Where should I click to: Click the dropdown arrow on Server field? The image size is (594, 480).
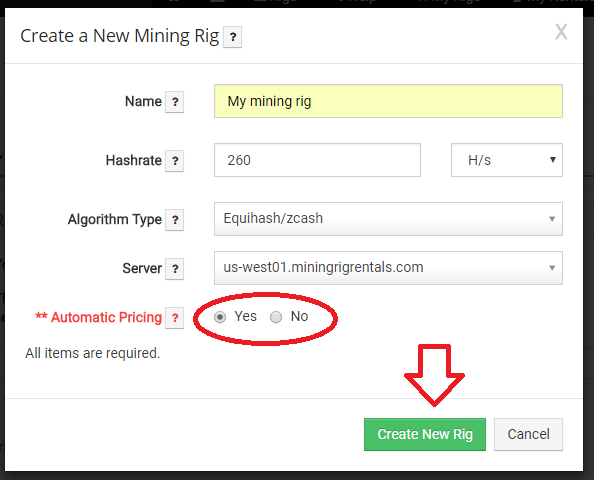[x=552, y=268]
